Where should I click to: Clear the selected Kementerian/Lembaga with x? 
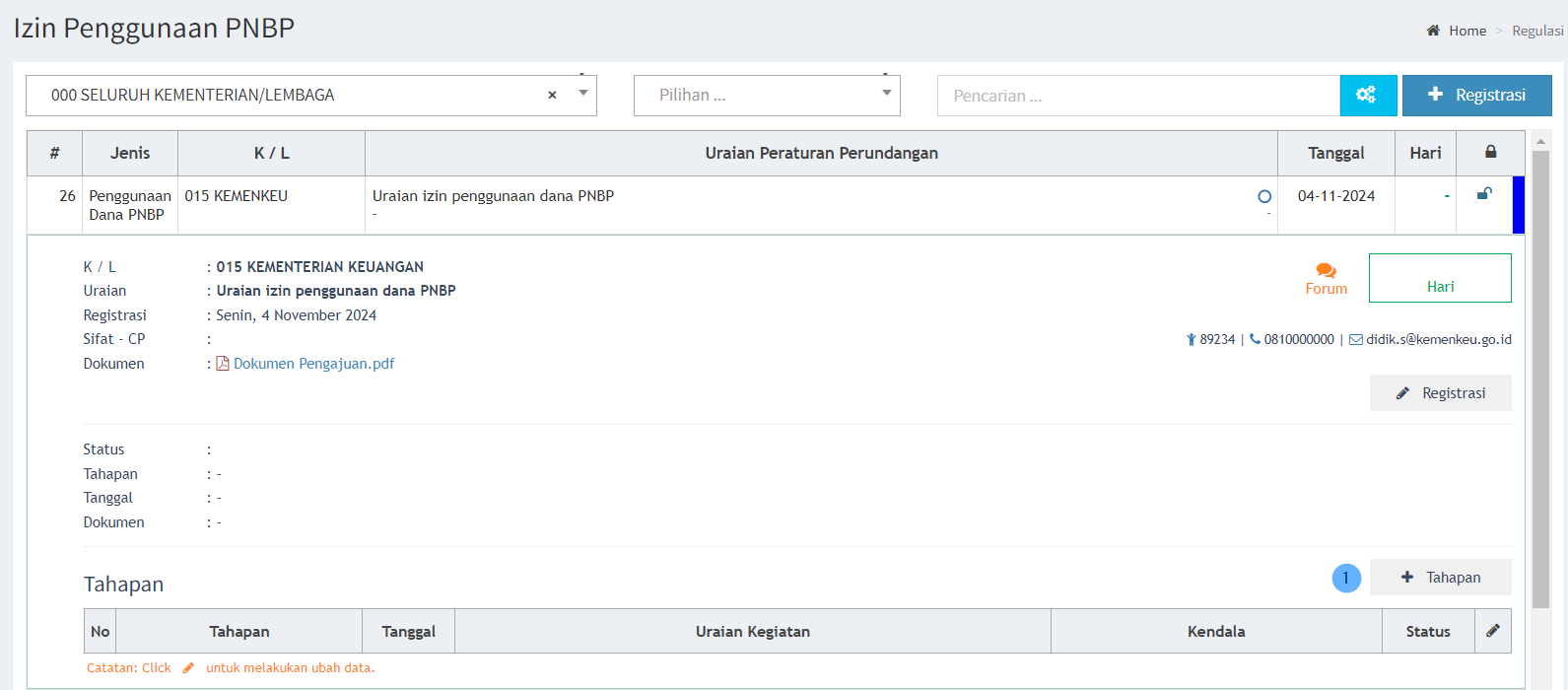click(x=552, y=96)
